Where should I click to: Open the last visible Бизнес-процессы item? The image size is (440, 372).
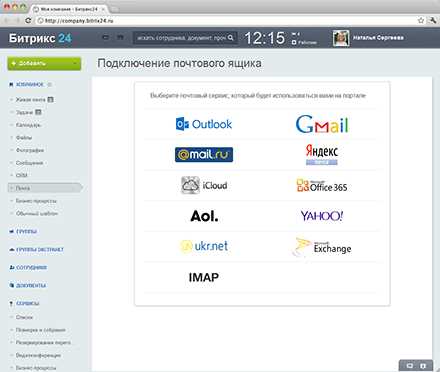(x=36, y=368)
